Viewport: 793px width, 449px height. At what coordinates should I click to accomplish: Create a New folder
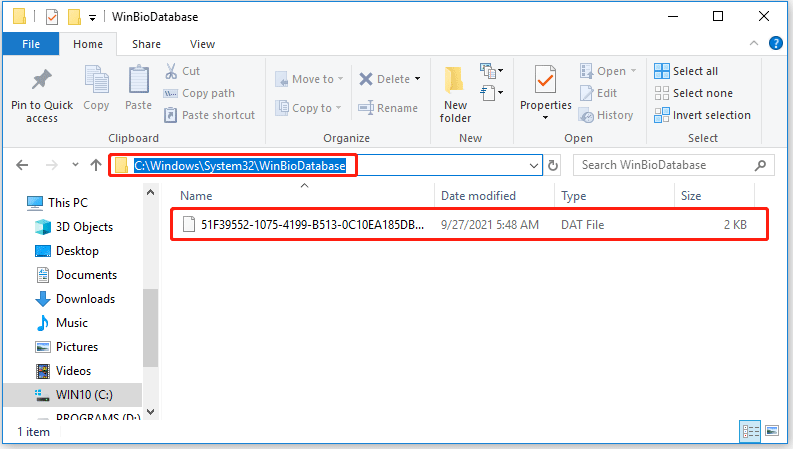[455, 95]
